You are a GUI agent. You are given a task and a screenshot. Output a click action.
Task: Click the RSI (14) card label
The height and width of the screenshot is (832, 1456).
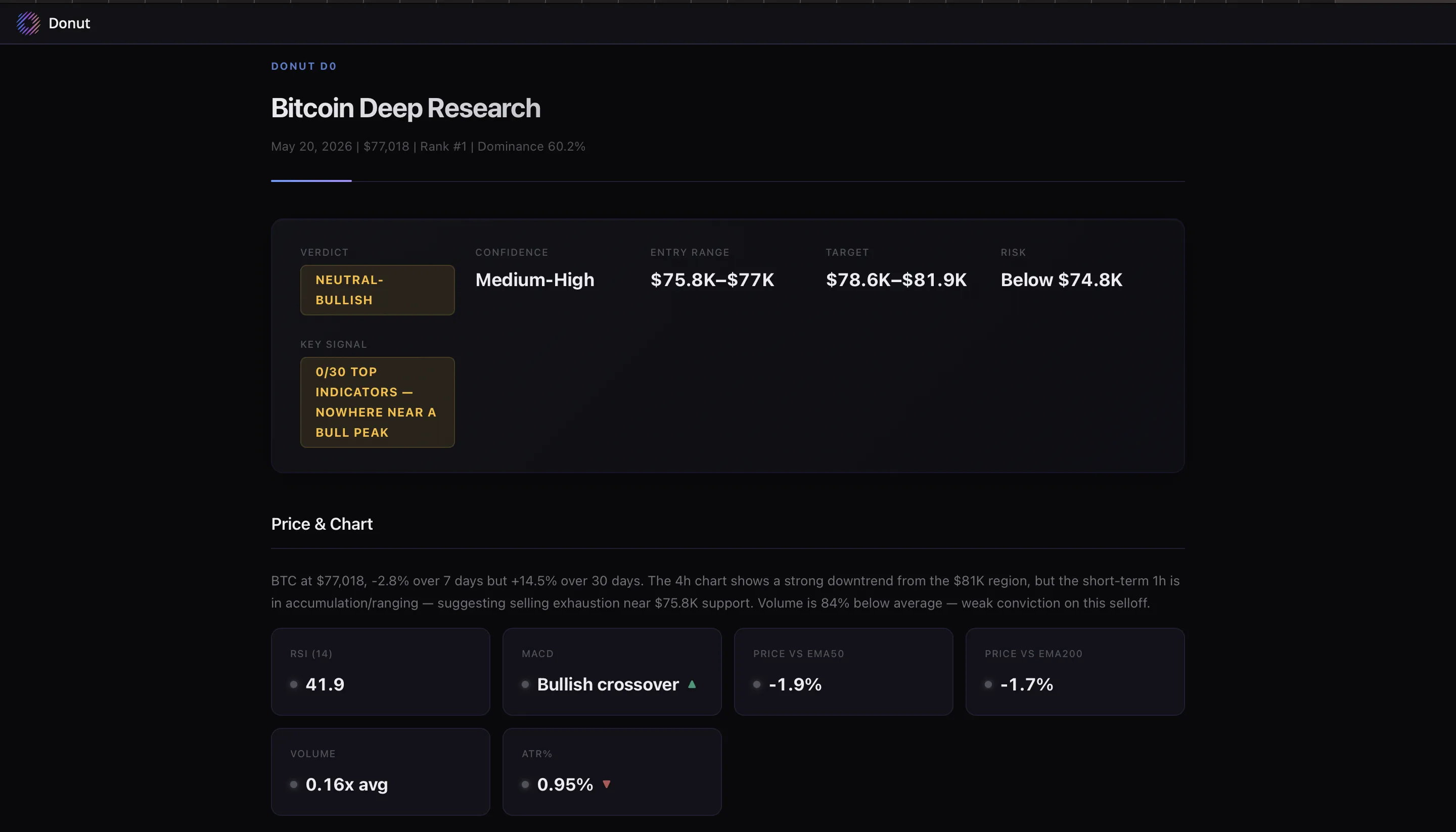pyautogui.click(x=311, y=654)
